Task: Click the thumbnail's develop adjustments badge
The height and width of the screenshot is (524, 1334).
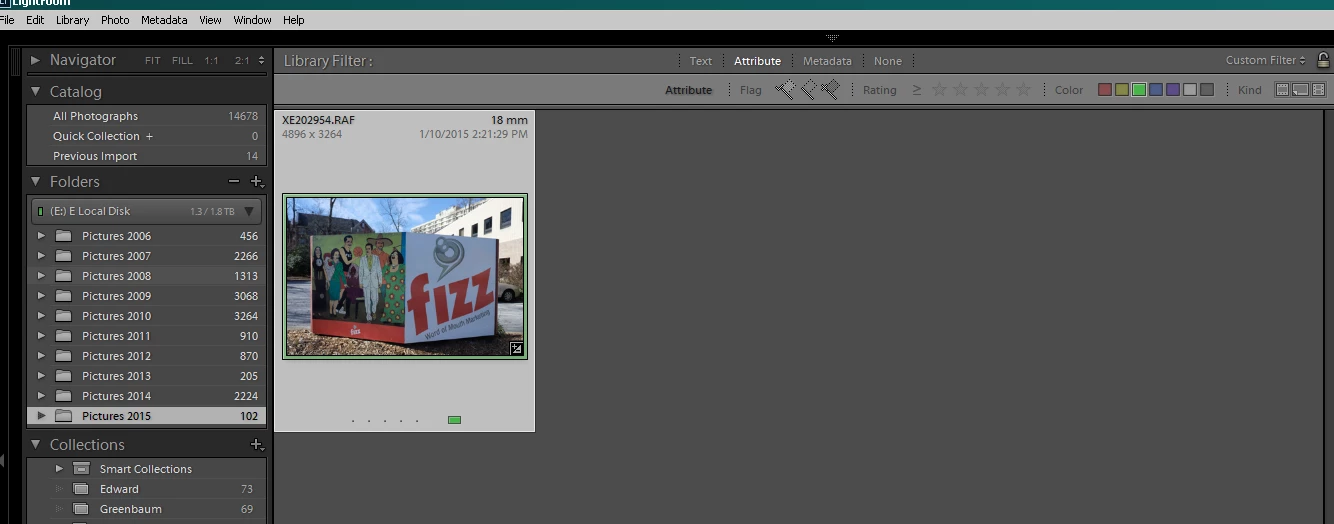Action: [x=516, y=348]
